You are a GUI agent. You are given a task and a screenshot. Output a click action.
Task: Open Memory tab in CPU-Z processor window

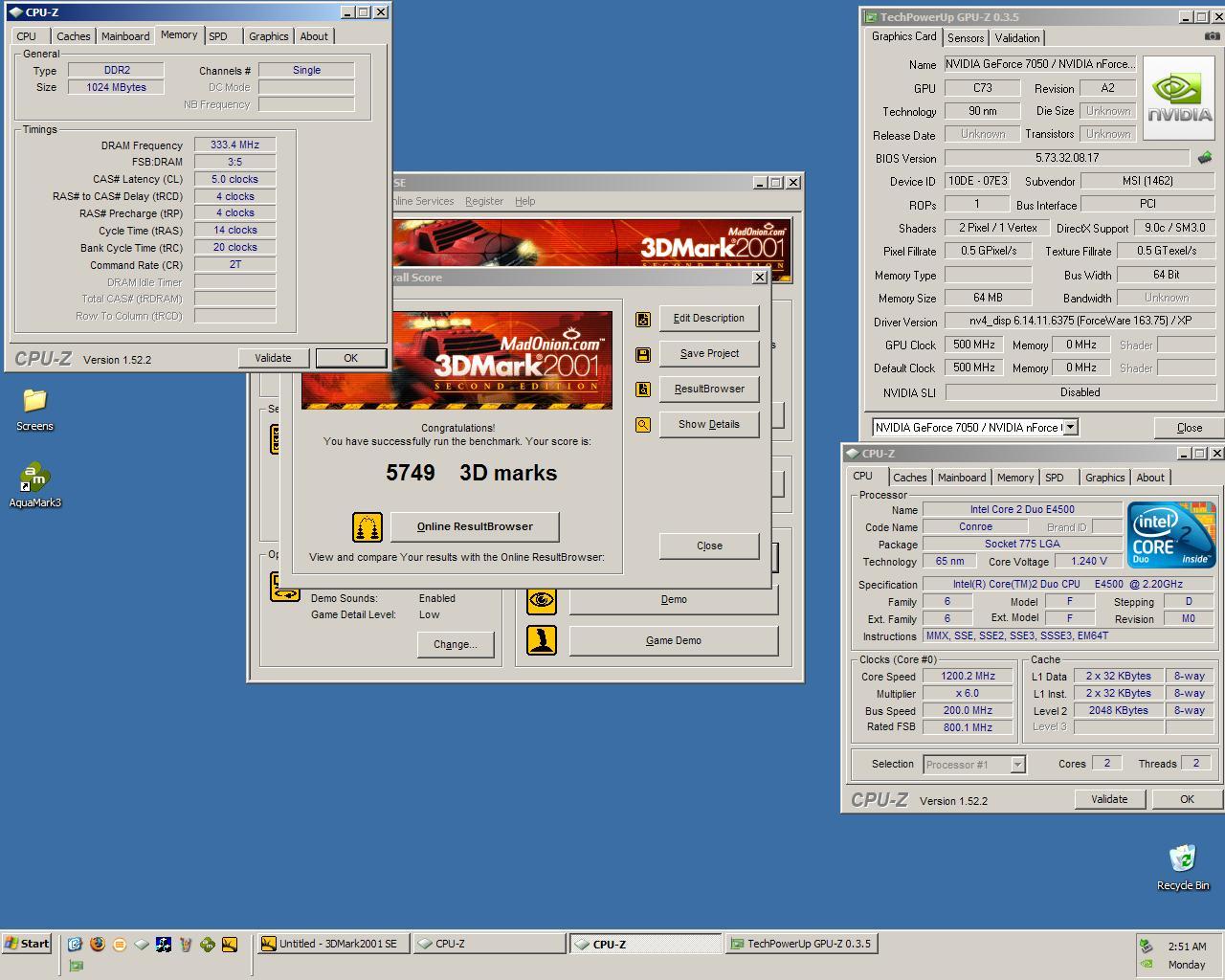(x=1014, y=478)
